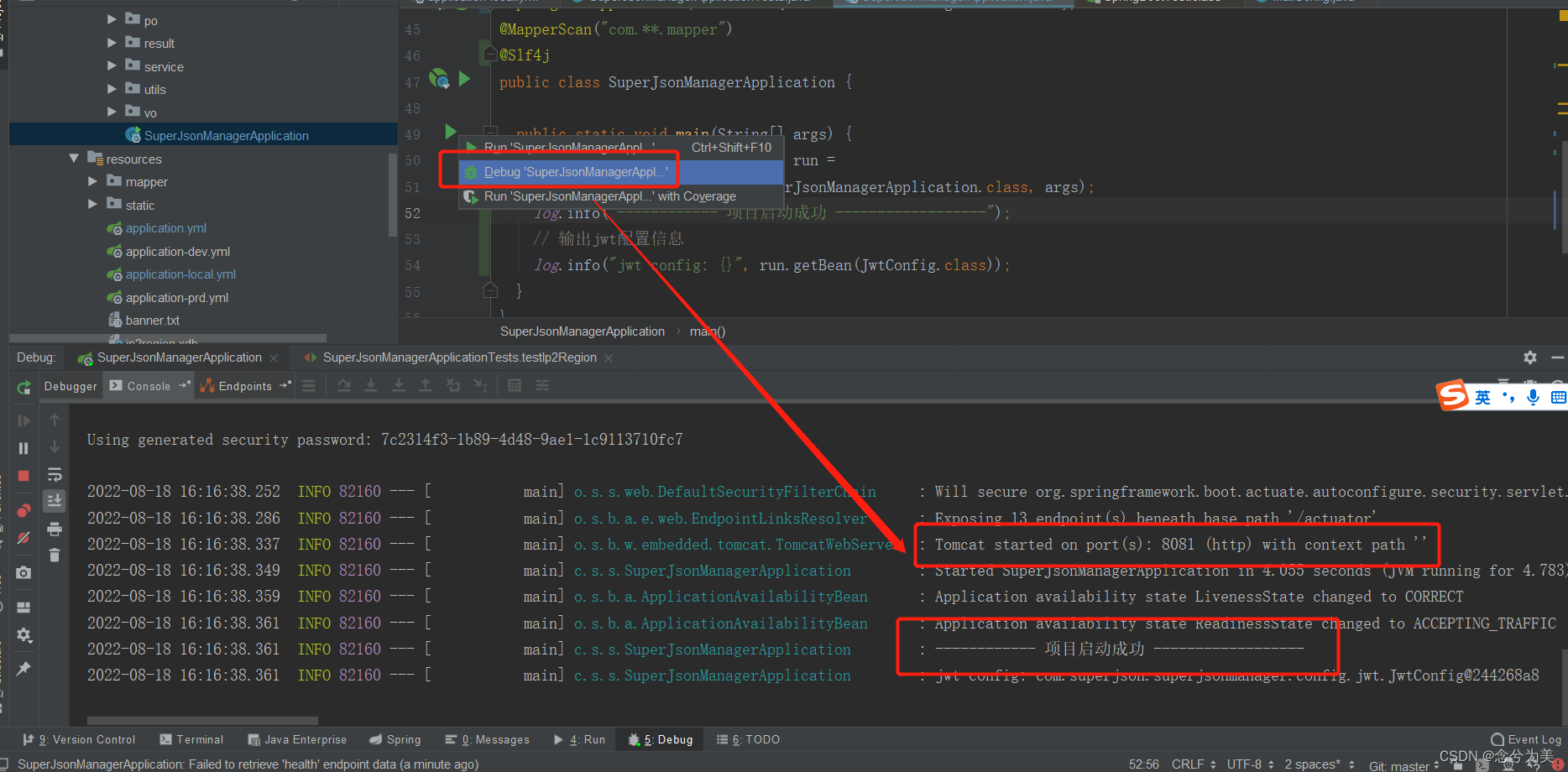
Task: Open the Event Log
Action: point(1526,739)
